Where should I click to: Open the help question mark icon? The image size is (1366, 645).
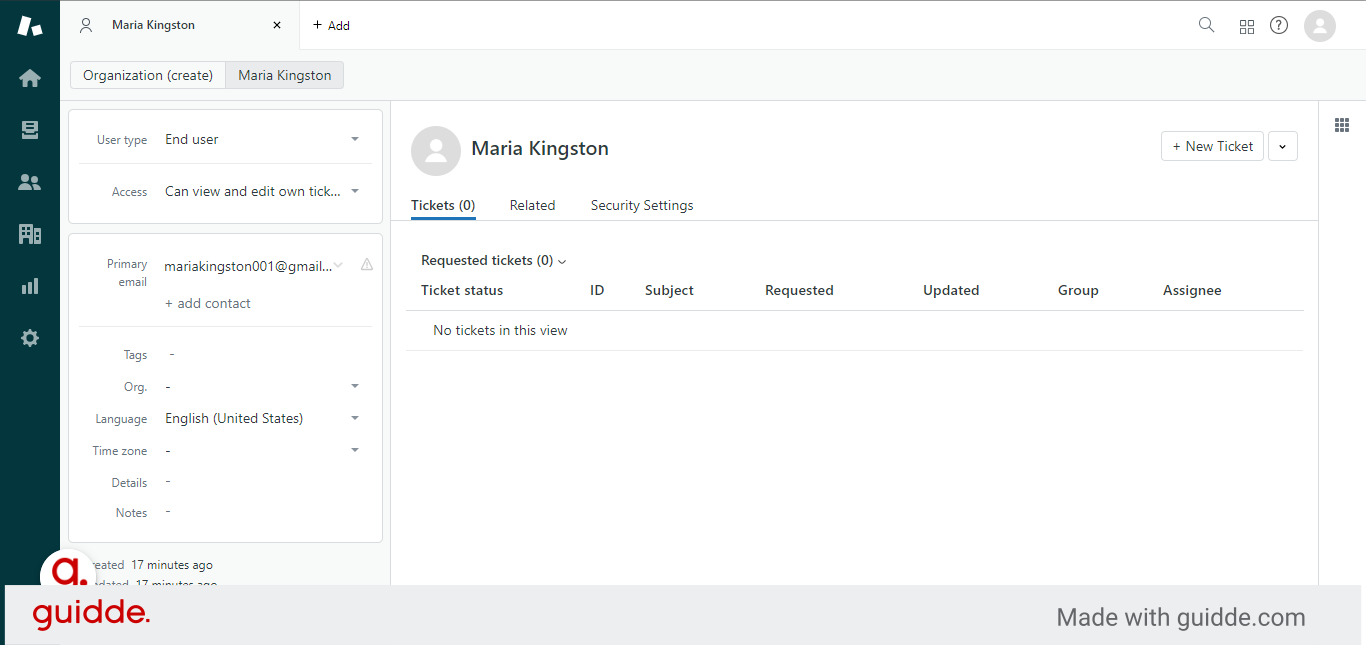(1278, 25)
